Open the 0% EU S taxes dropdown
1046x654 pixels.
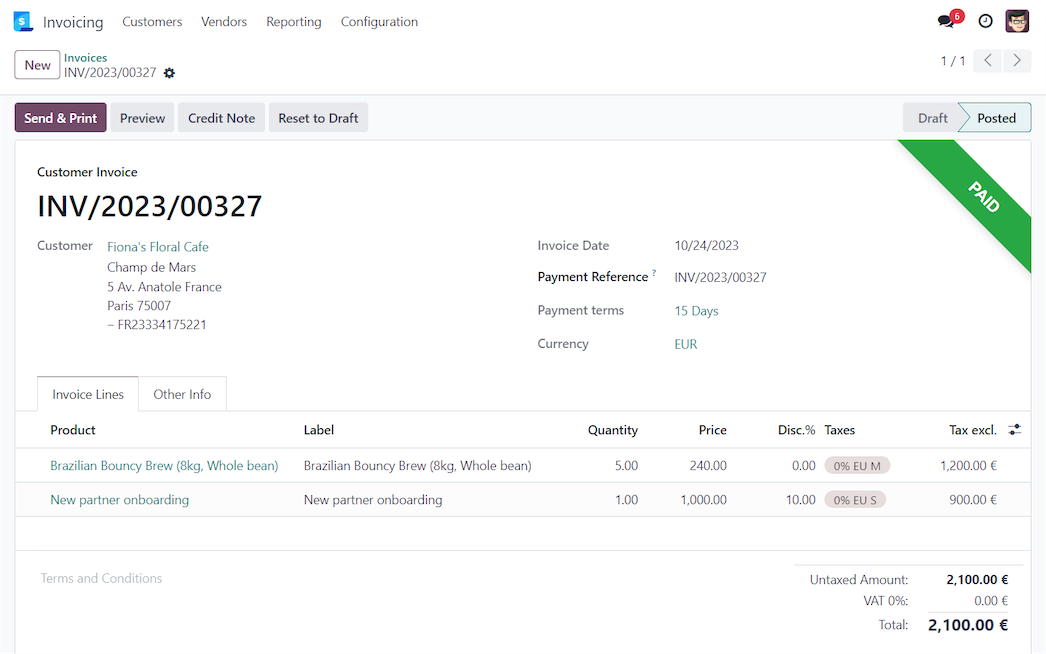(855, 499)
